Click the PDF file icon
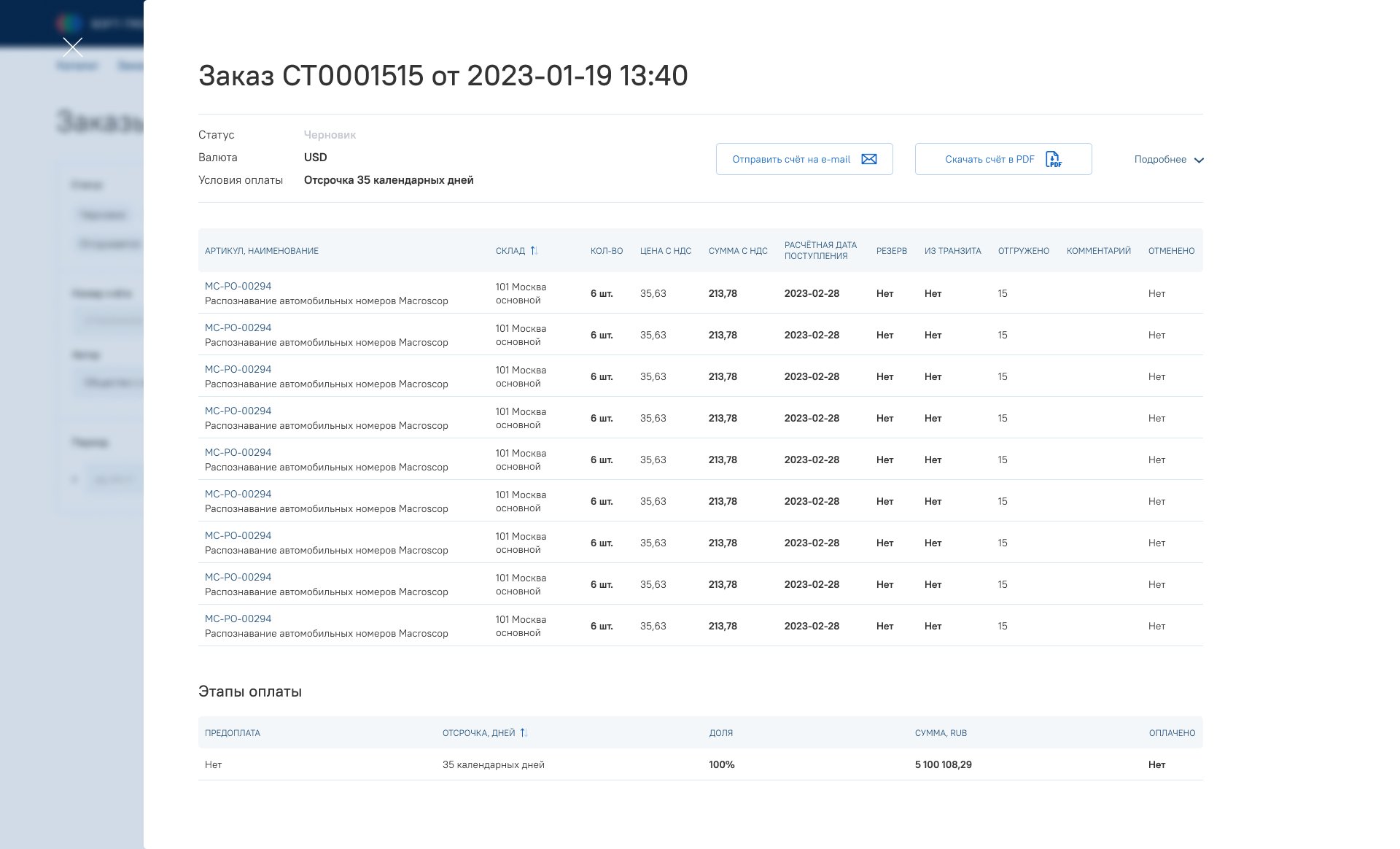This screenshot has width=1400, height=849. (x=1053, y=159)
